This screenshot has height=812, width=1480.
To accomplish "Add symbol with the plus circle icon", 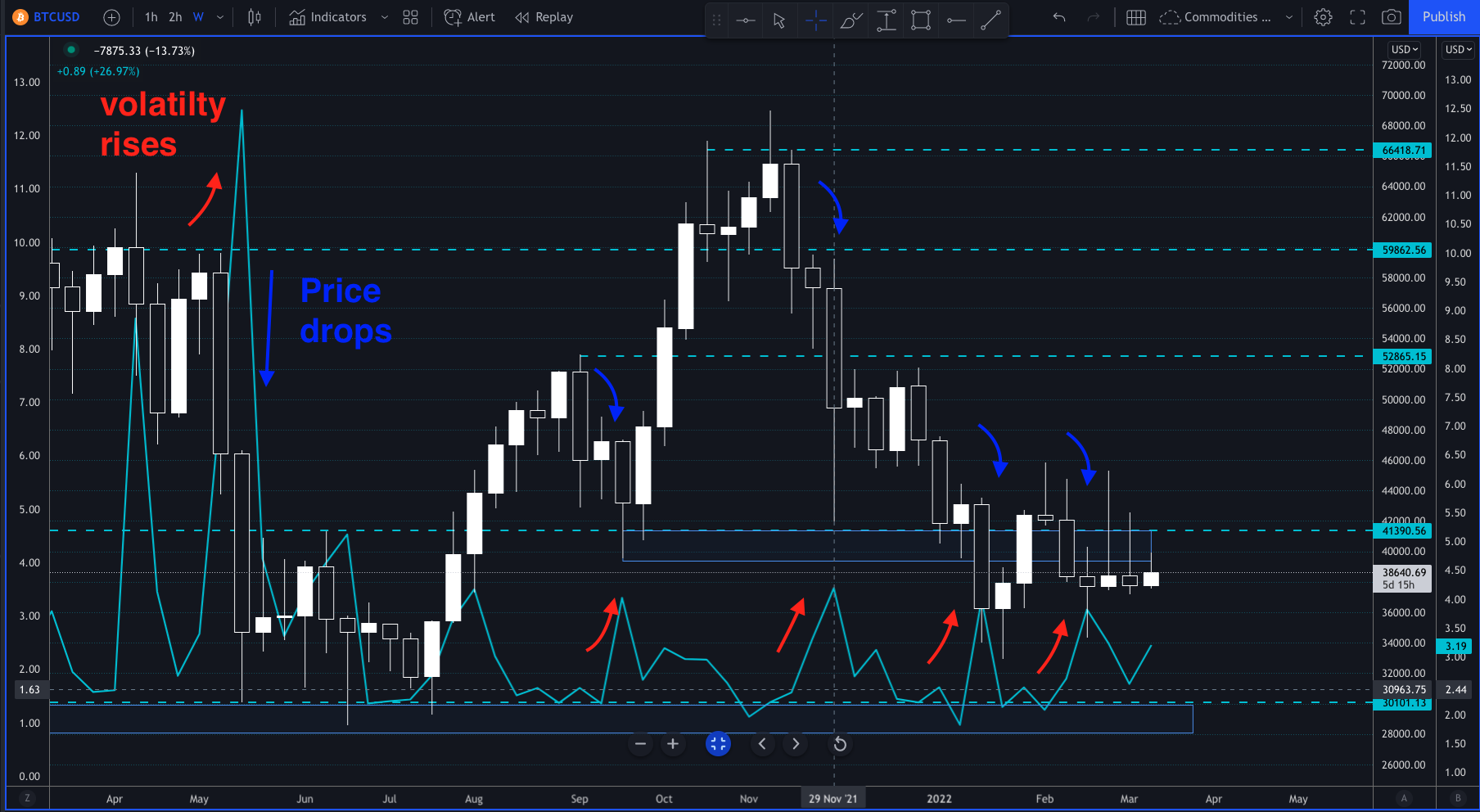I will [111, 17].
